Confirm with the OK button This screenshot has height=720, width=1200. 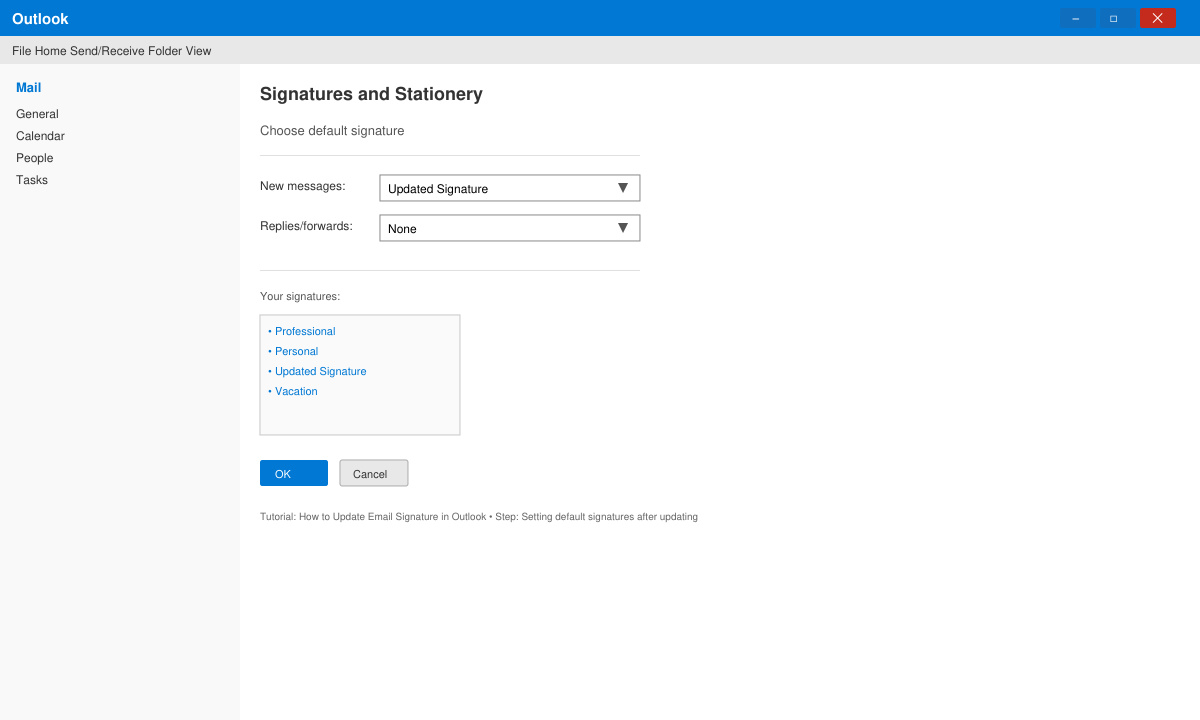[294, 473]
